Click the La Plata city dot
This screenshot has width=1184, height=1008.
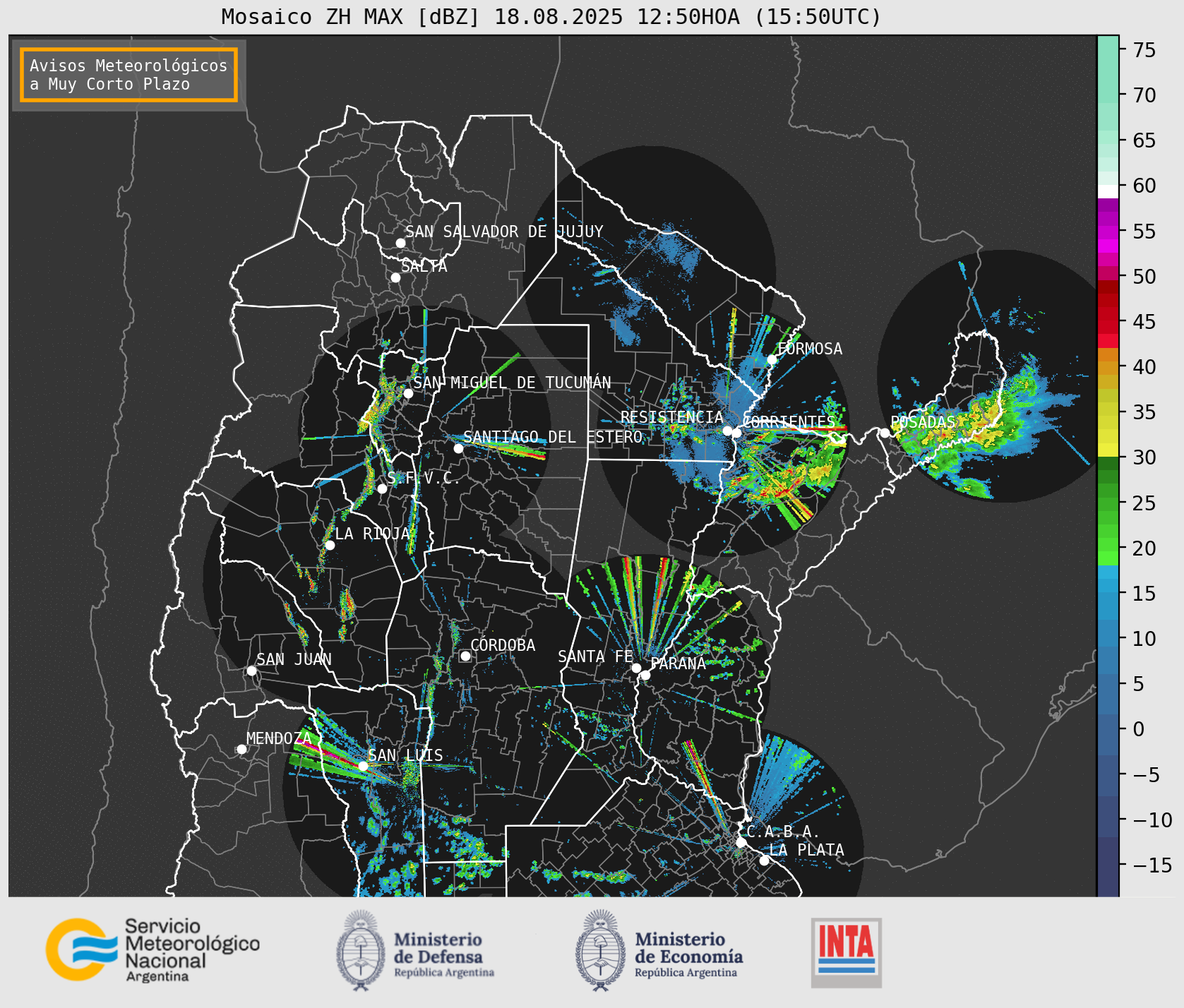[x=764, y=860]
